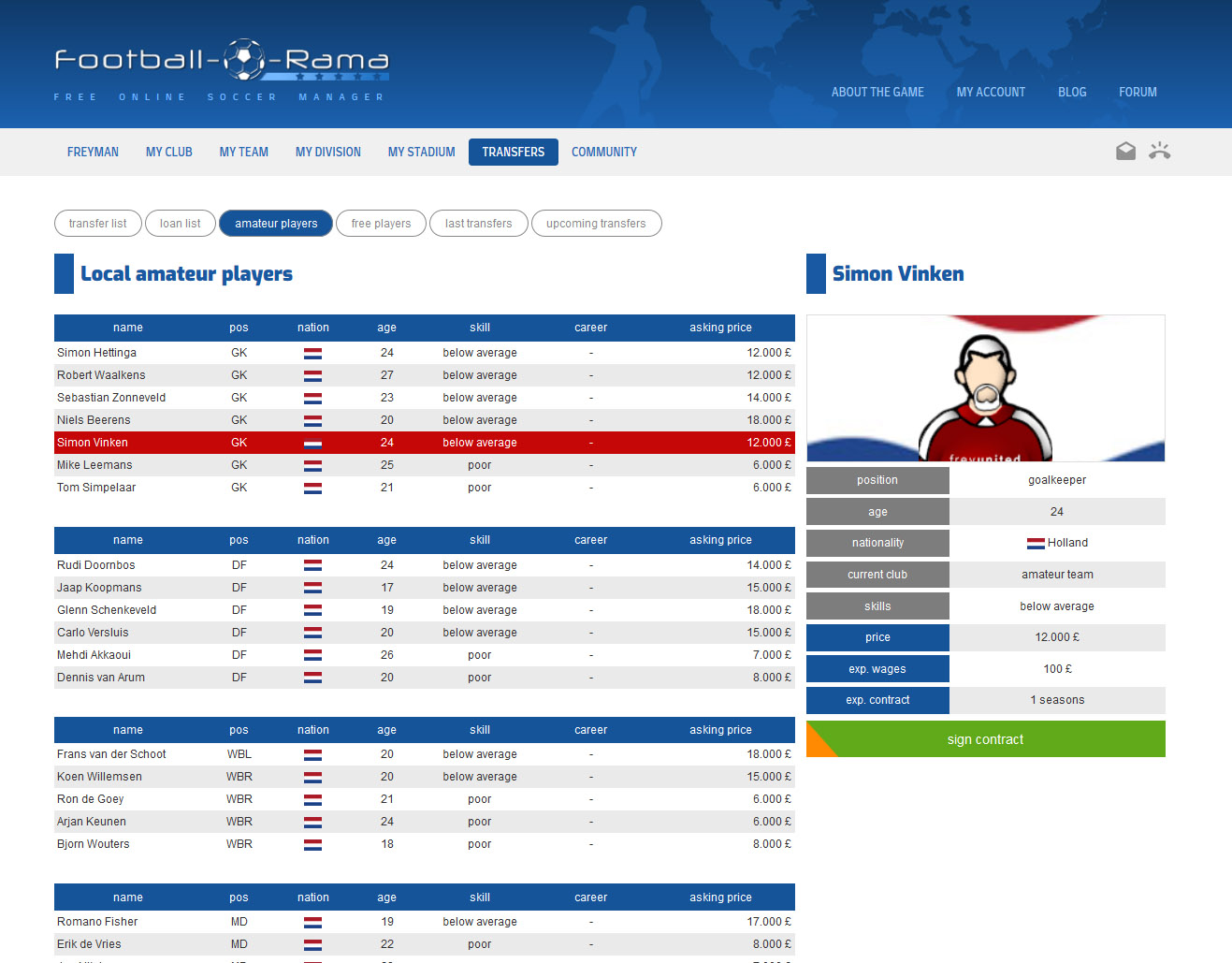The height and width of the screenshot is (963, 1232).
Task: Open the last transfers tab
Action: tap(479, 224)
